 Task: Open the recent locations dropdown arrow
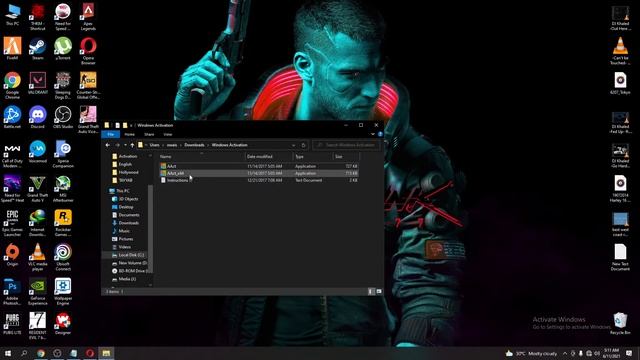(125, 145)
